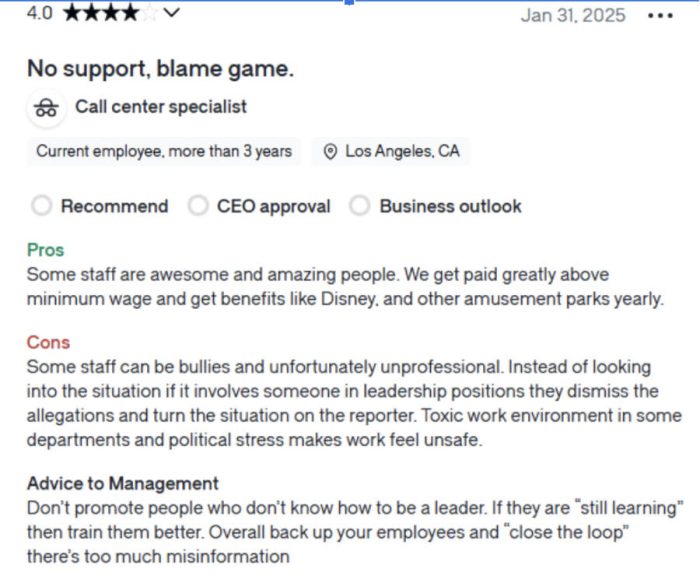700x583 pixels.
Task: Select the CEO approval indicator circle
Action: click(198, 206)
